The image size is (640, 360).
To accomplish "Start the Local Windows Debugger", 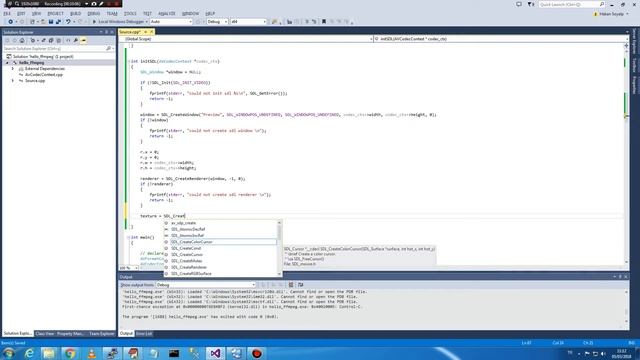I will (x=119, y=22).
